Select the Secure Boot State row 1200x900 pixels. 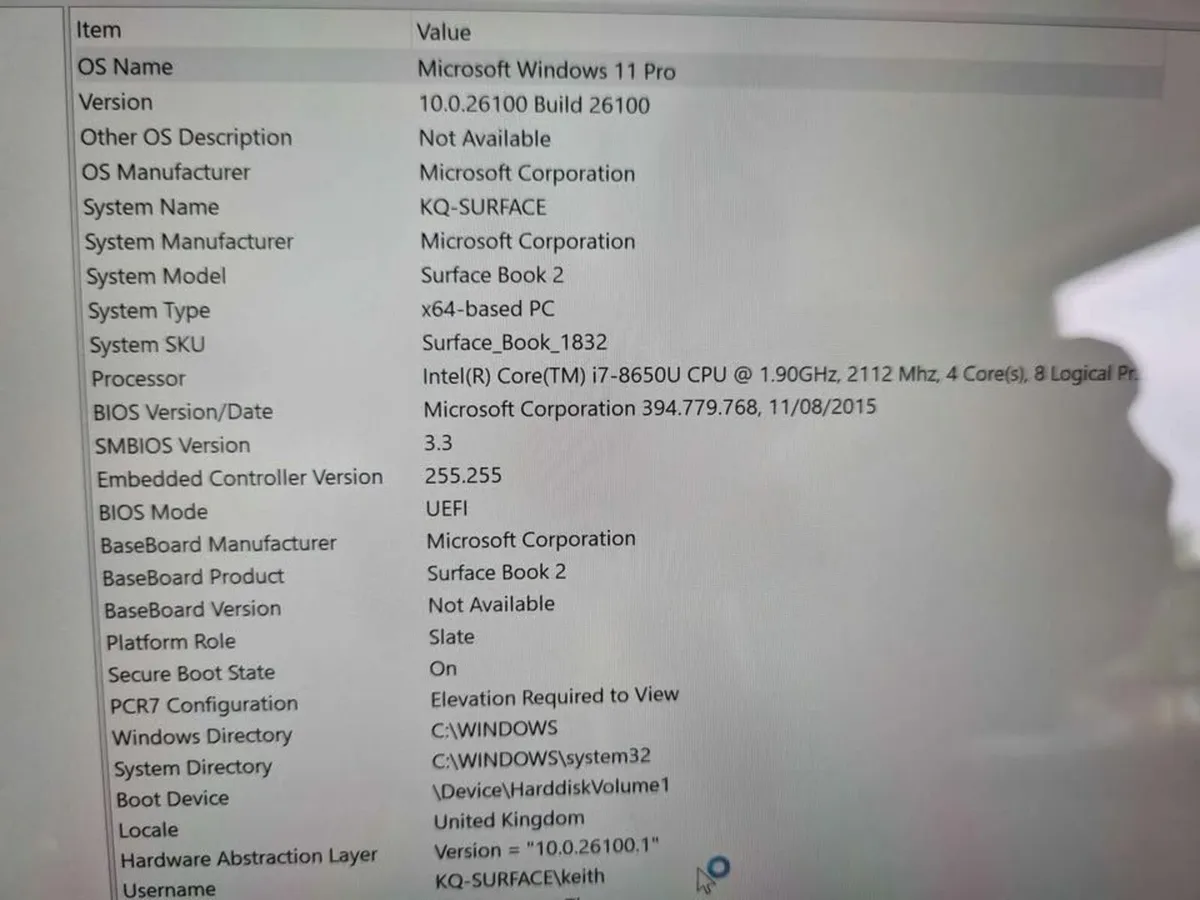tap(191, 673)
